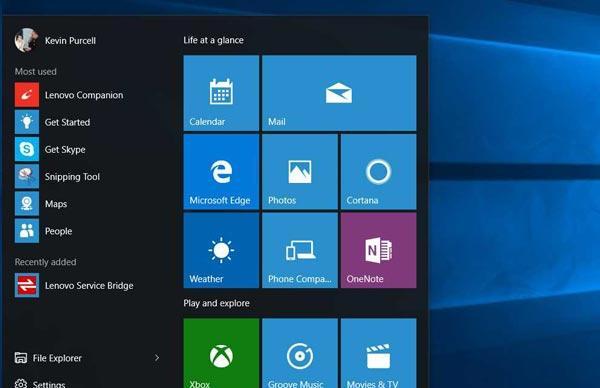Click the Get Started lightbulb icon
The width and height of the screenshot is (600, 388).
click(x=27, y=122)
